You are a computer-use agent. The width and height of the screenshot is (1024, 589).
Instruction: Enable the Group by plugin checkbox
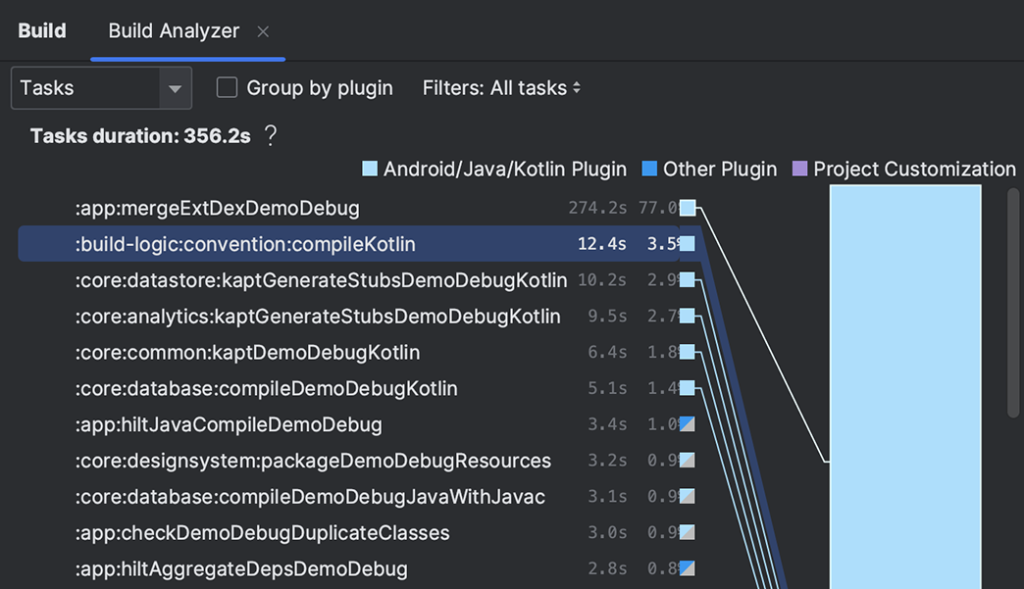click(228, 88)
